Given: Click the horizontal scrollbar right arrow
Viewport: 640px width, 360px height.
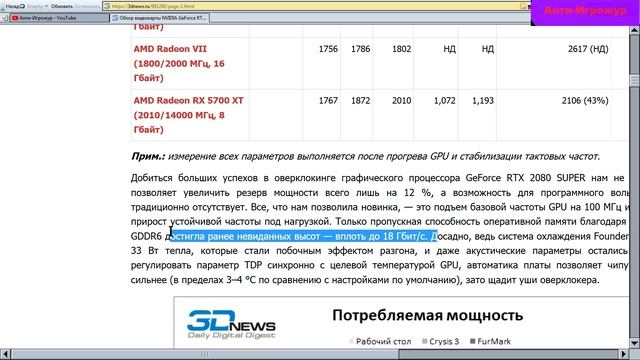Looking at the screenshot, I should (624, 354).
